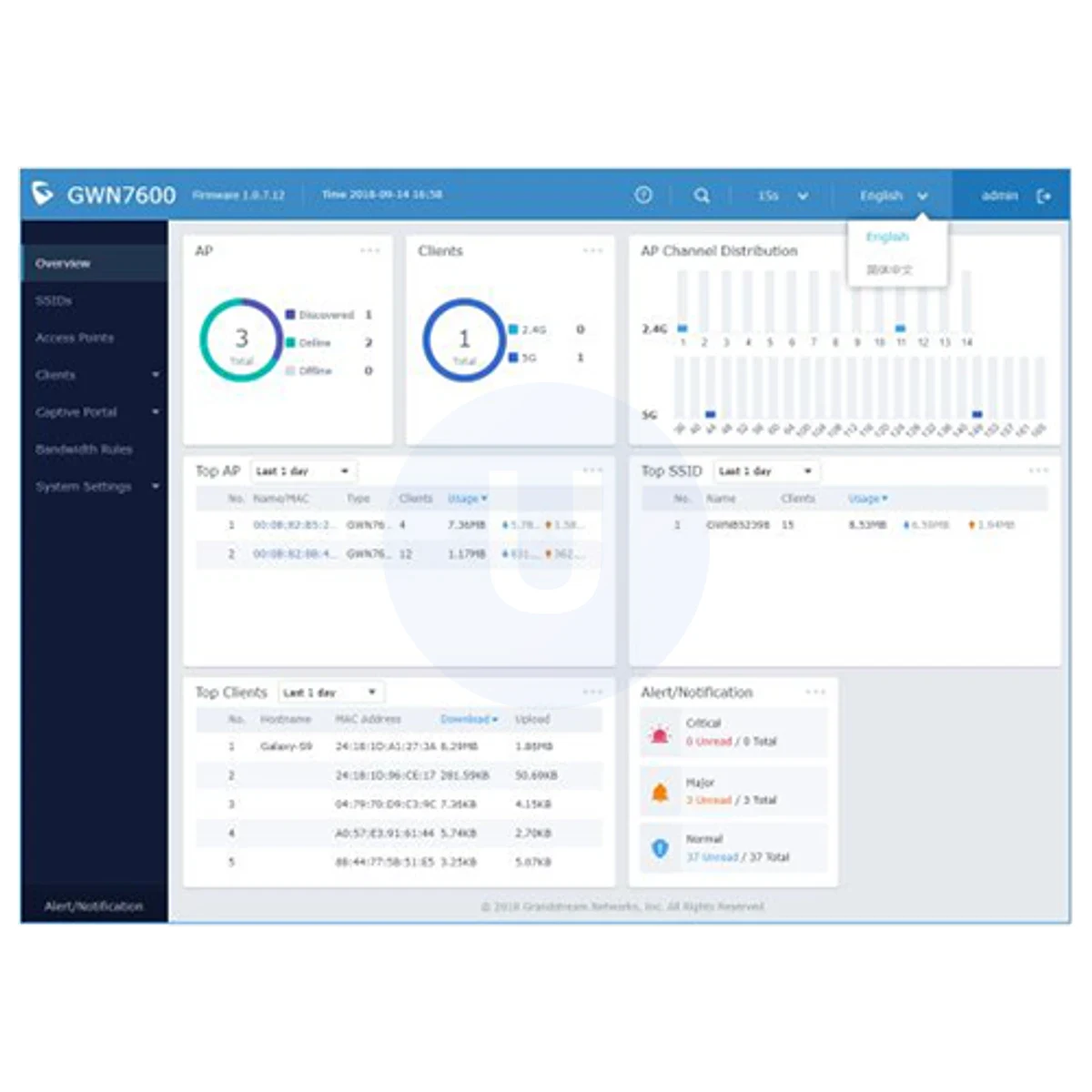
Task: Open the 15s refresh interval dropdown
Action: click(783, 196)
